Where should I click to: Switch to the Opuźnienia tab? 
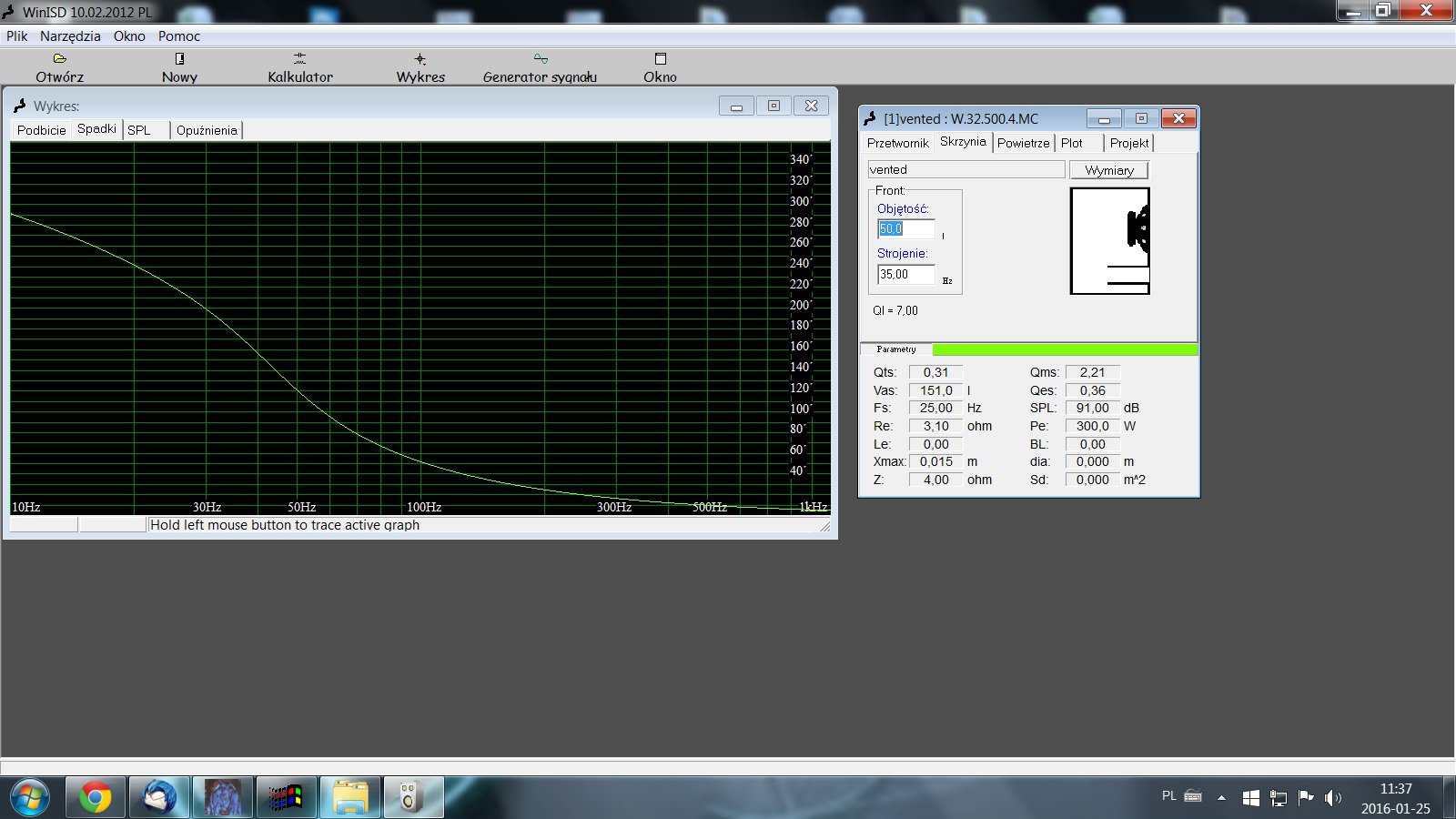click(x=207, y=130)
